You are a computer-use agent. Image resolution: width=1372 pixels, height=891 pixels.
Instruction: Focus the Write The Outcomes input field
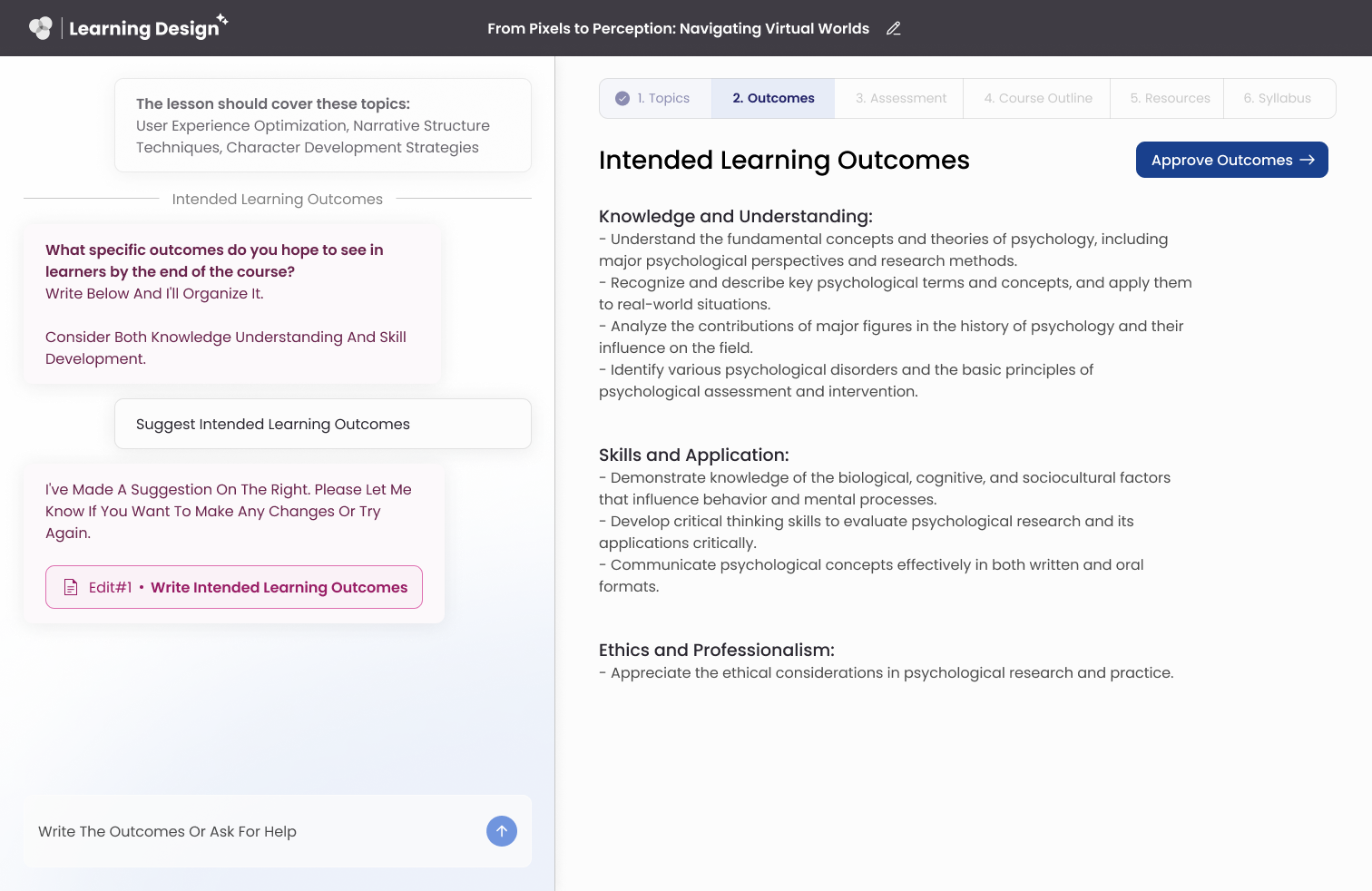point(254,831)
